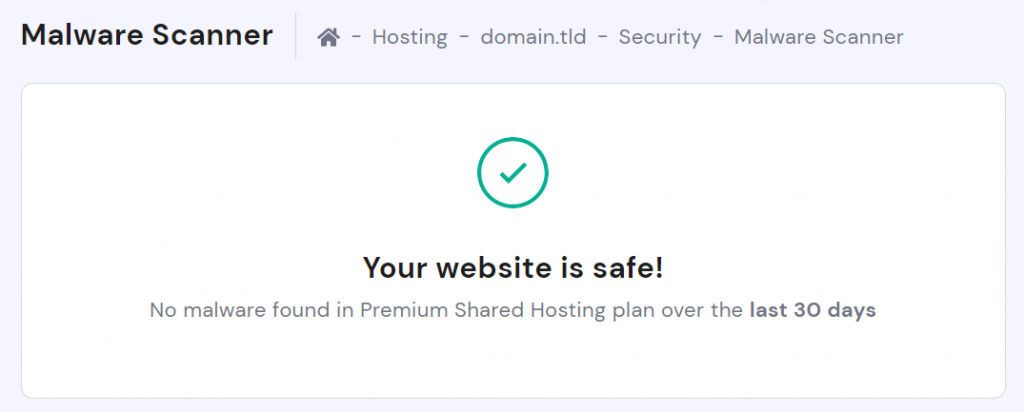Click the home icon in the breadcrumb
The width and height of the screenshot is (1024, 412).
click(x=328, y=38)
